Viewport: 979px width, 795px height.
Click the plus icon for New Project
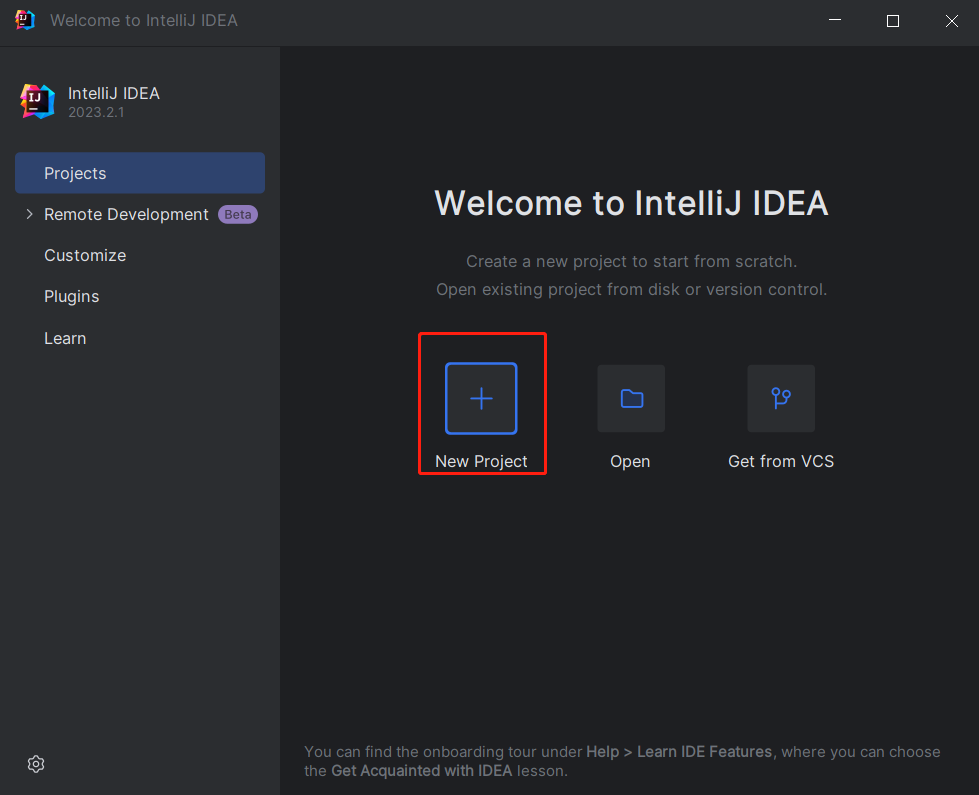pyautogui.click(x=481, y=398)
